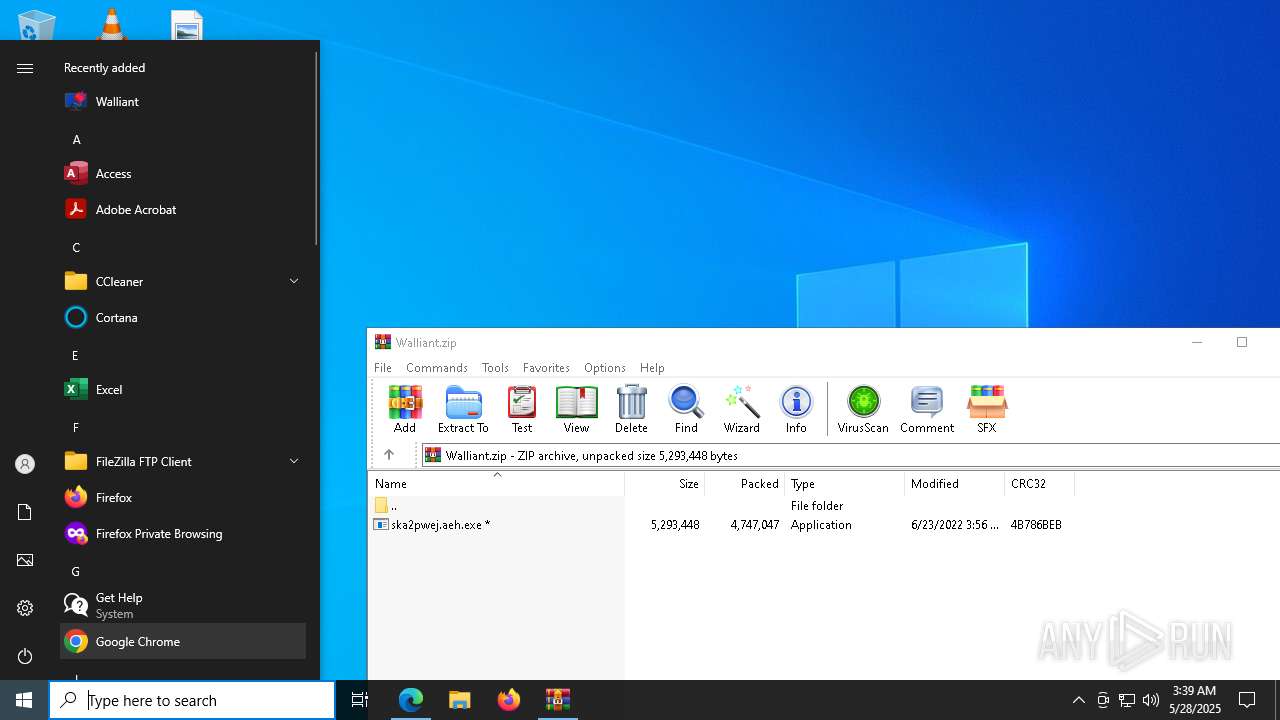The width and height of the screenshot is (1280, 720).
Task: Open the File menu in WinRAR
Action: point(383,368)
